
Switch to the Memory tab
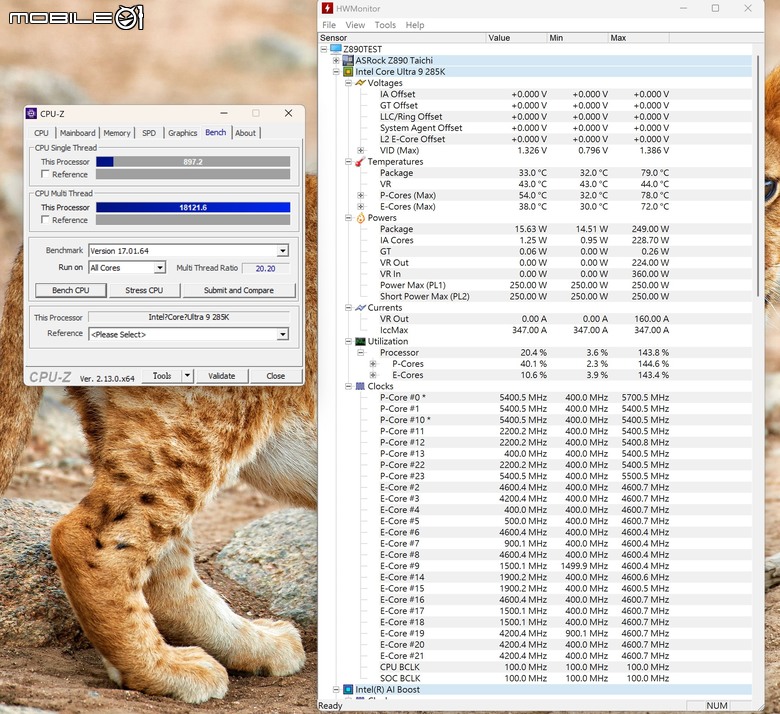click(117, 133)
